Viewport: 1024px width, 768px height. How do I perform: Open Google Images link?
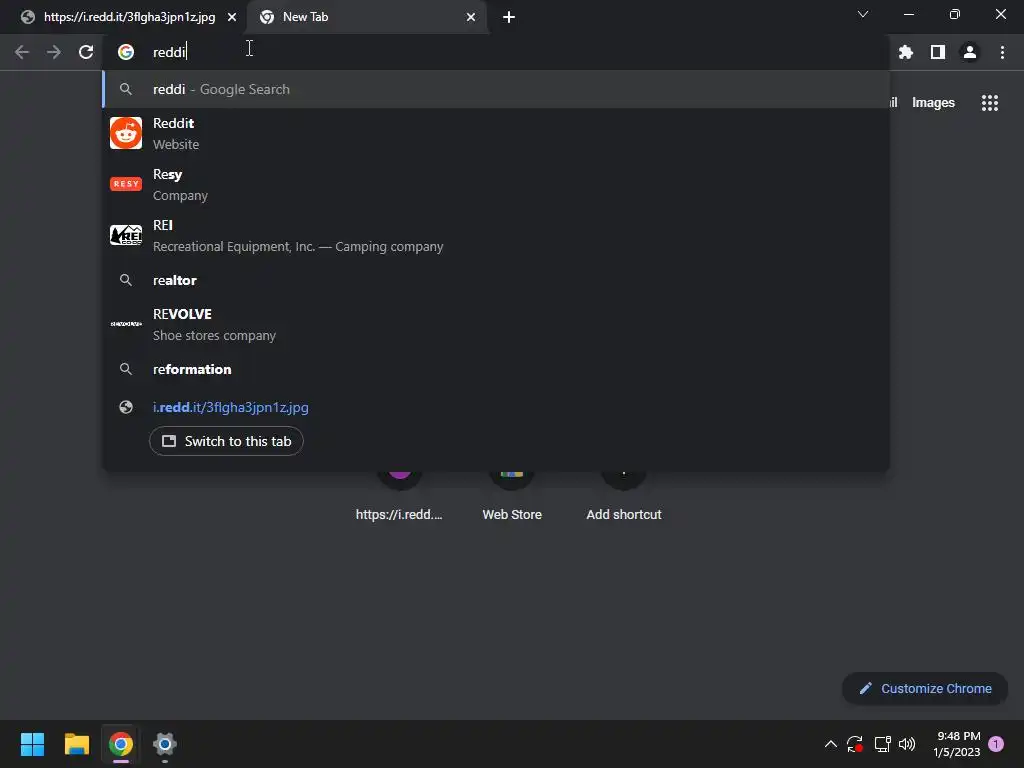point(933,103)
